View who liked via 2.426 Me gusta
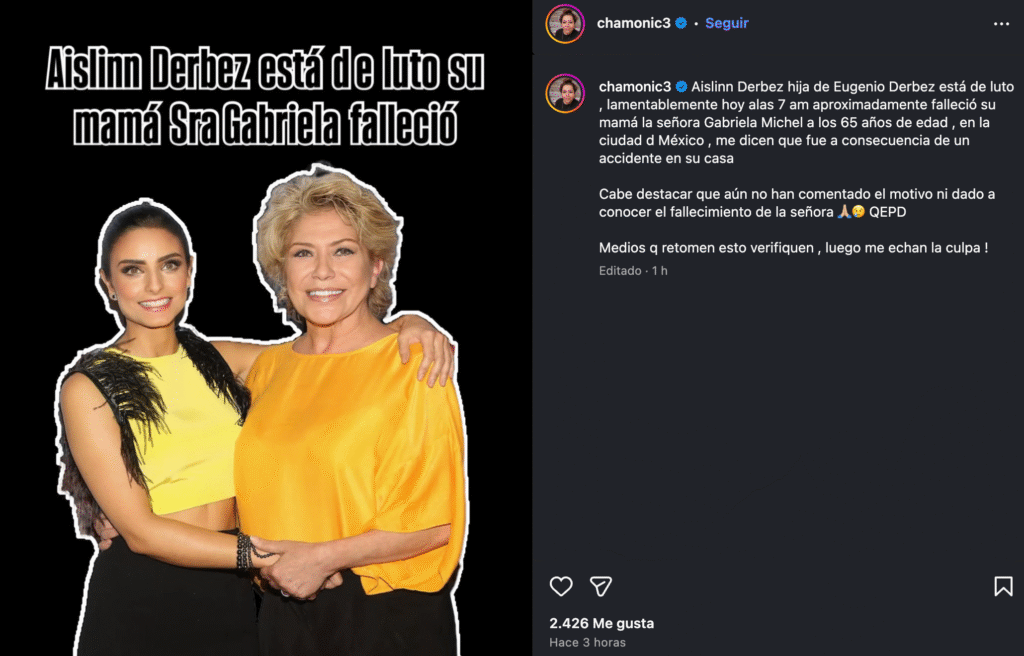 601,623
